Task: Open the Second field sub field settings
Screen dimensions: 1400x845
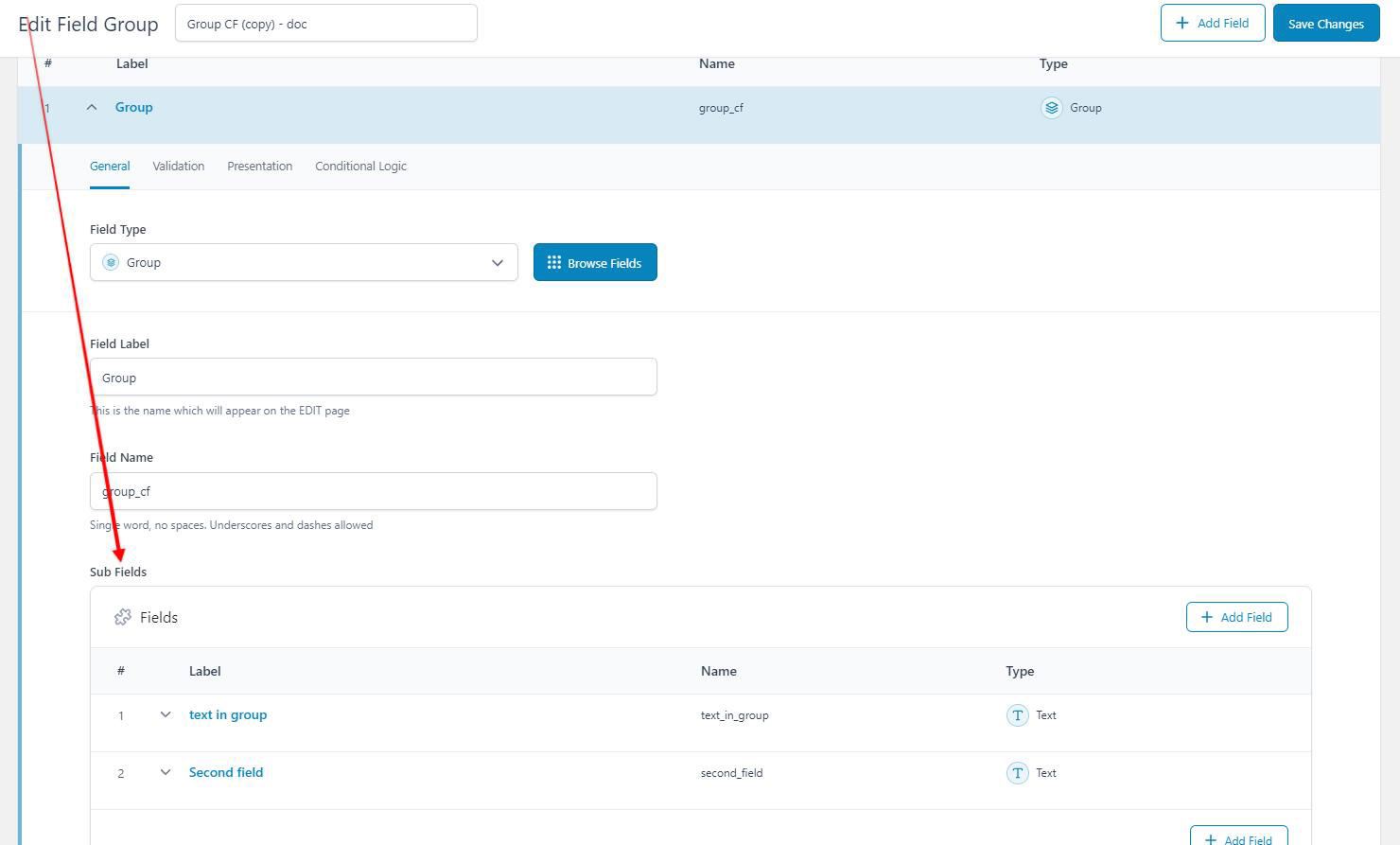Action: click(x=226, y=772)
